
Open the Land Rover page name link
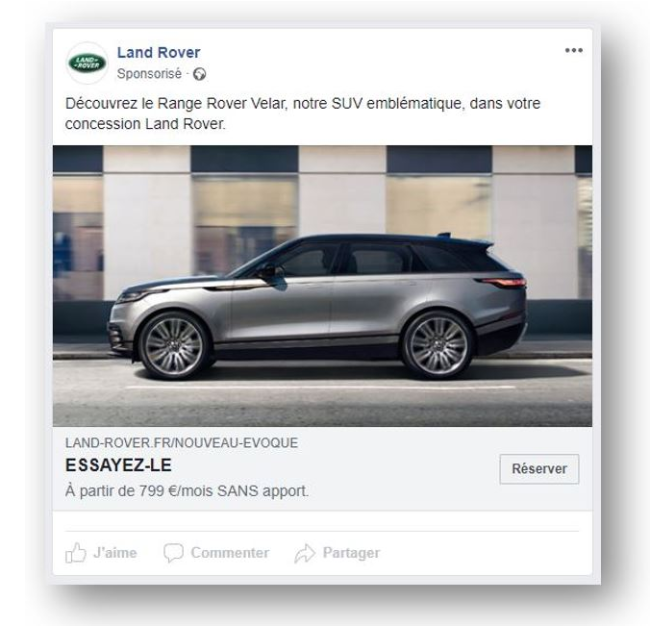159,53
